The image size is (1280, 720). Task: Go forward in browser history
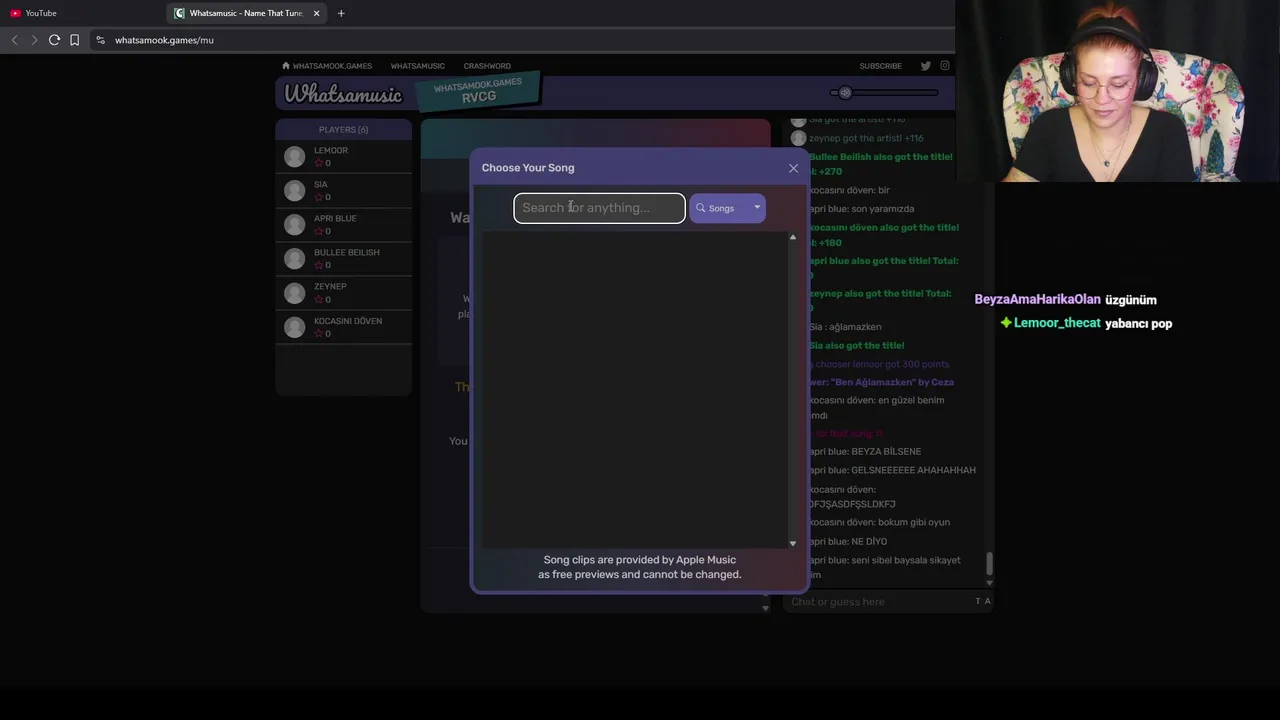pyautogui.click(x=34, y=40)
